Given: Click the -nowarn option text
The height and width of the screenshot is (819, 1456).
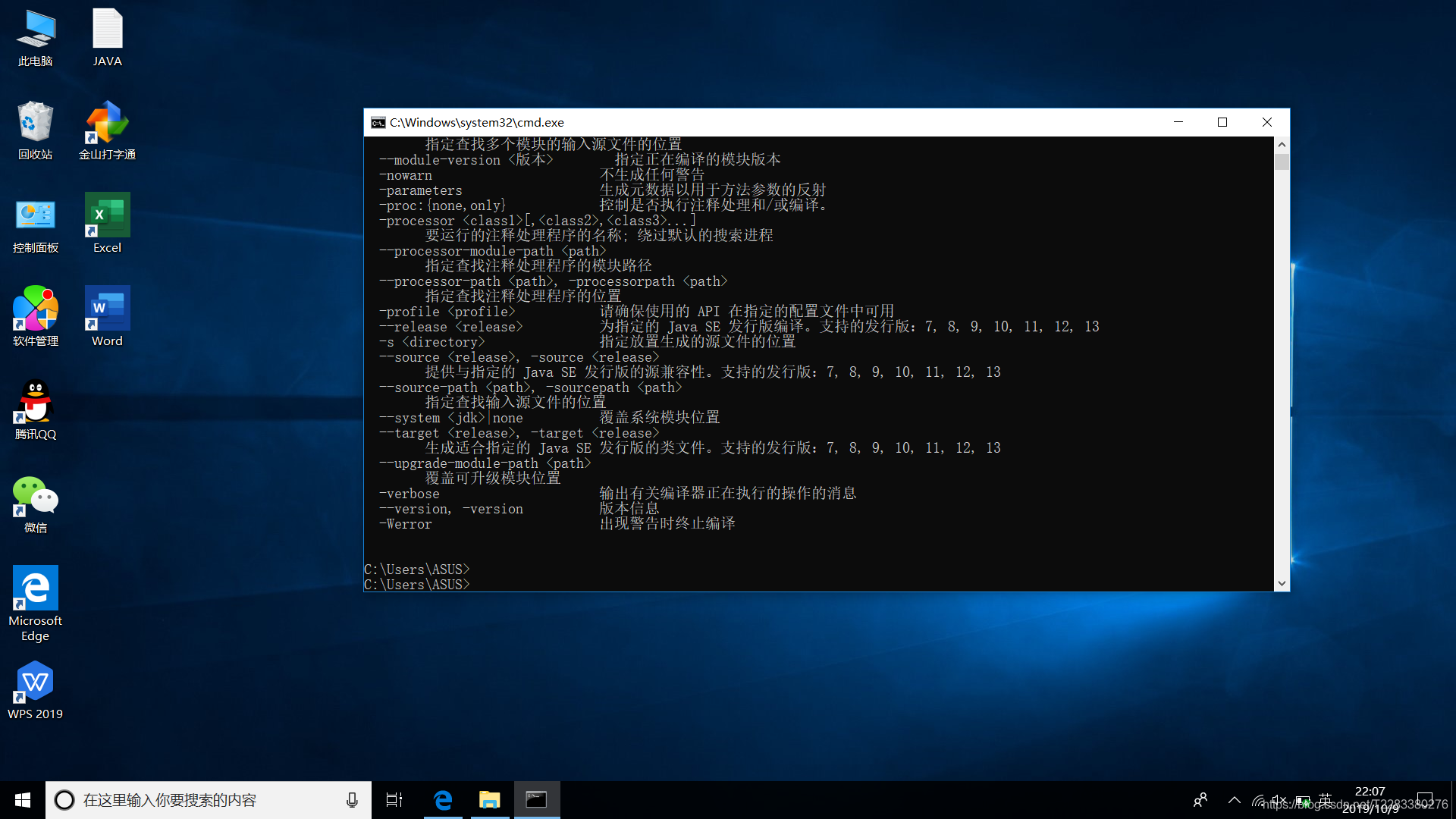Looking at the screenshot, I should 406,175.
